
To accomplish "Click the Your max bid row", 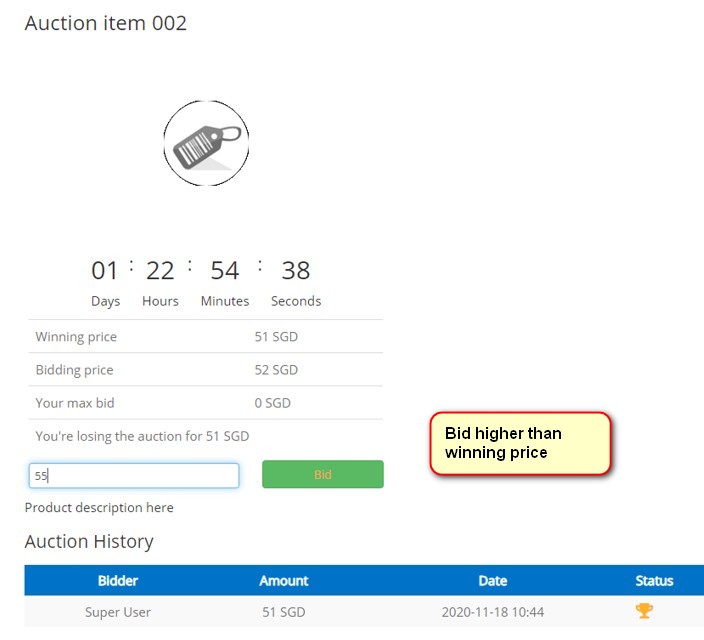I will (205, 403).
